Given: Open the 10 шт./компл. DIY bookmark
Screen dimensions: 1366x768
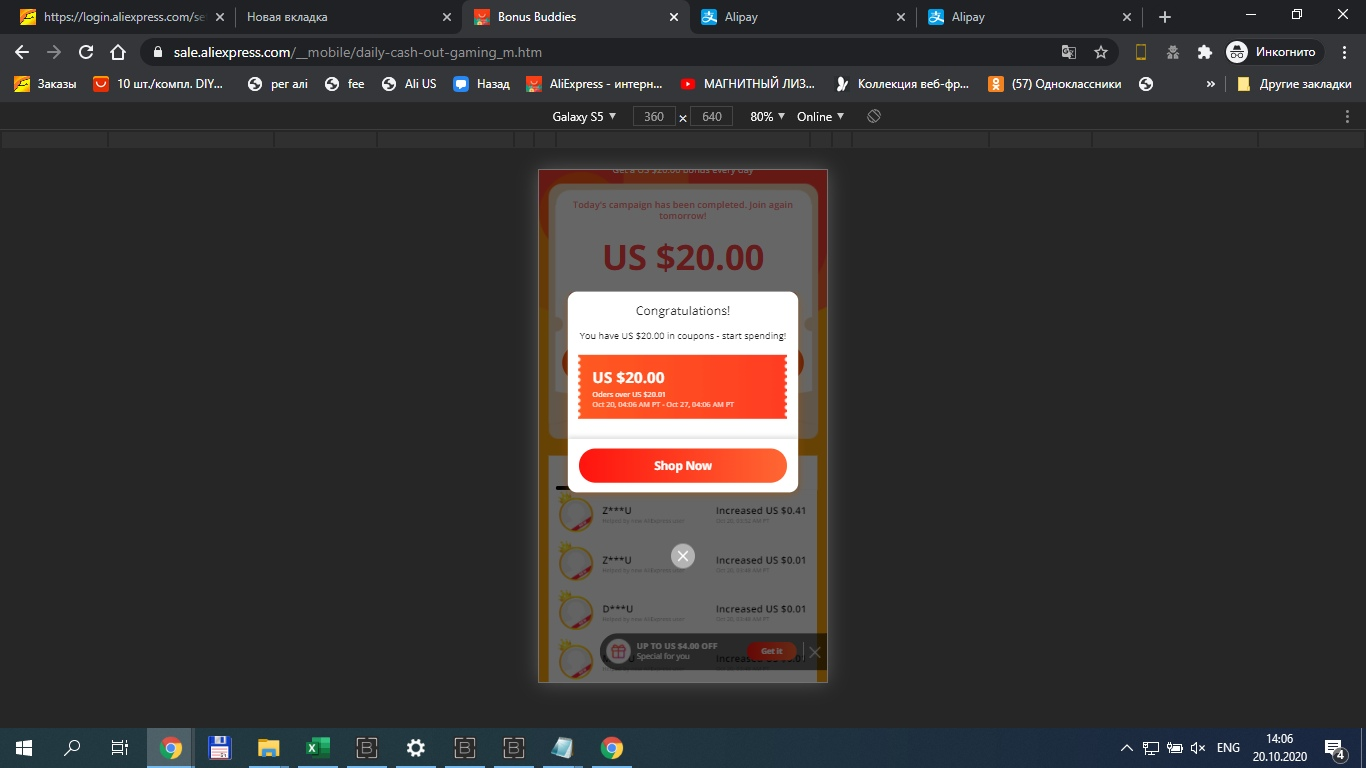Looking at the screenshot, I should 159,84.
